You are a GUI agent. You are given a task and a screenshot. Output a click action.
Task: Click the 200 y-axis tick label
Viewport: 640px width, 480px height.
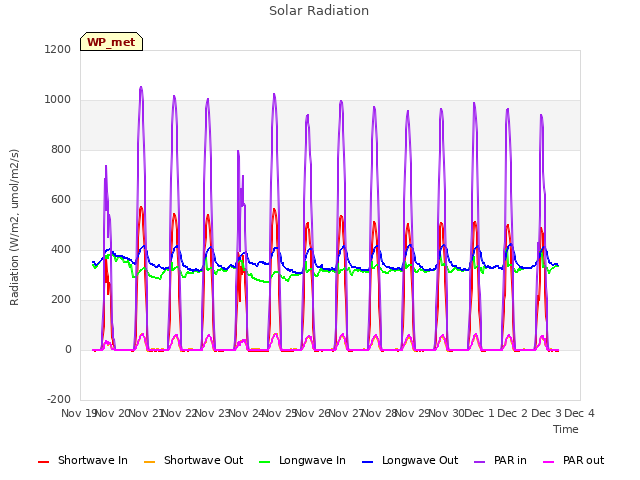coord(61,300)
